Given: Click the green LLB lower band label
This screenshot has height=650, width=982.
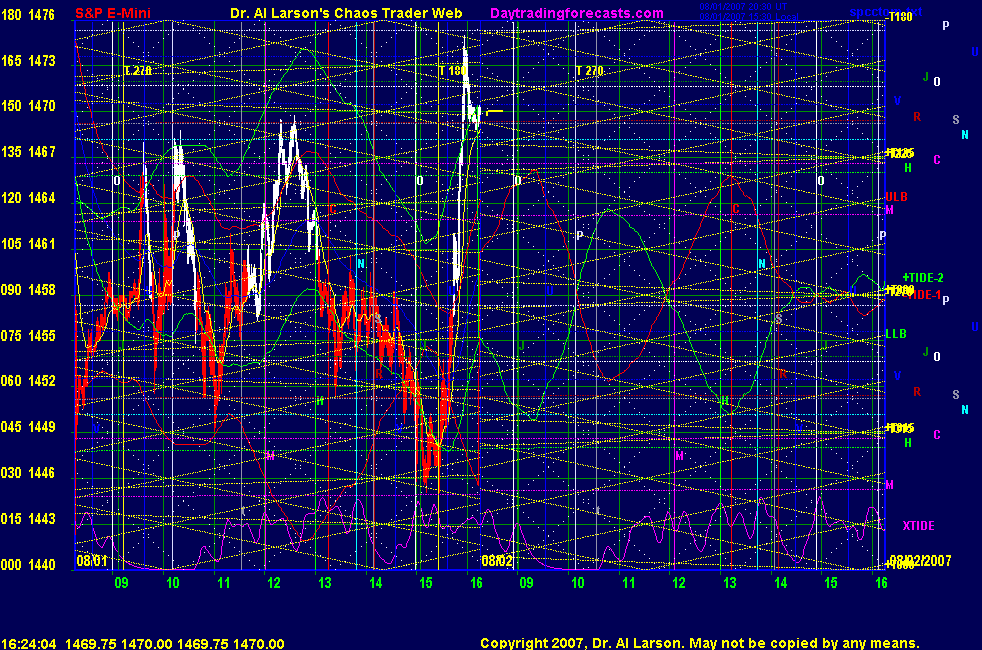Looking at the screenshot, I should [x=896, y=334].
